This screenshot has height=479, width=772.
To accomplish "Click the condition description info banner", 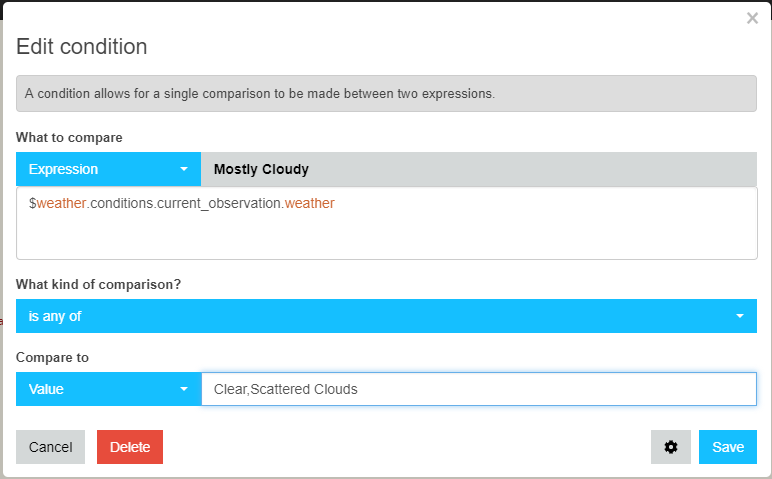I will click(x=386, y=94).
